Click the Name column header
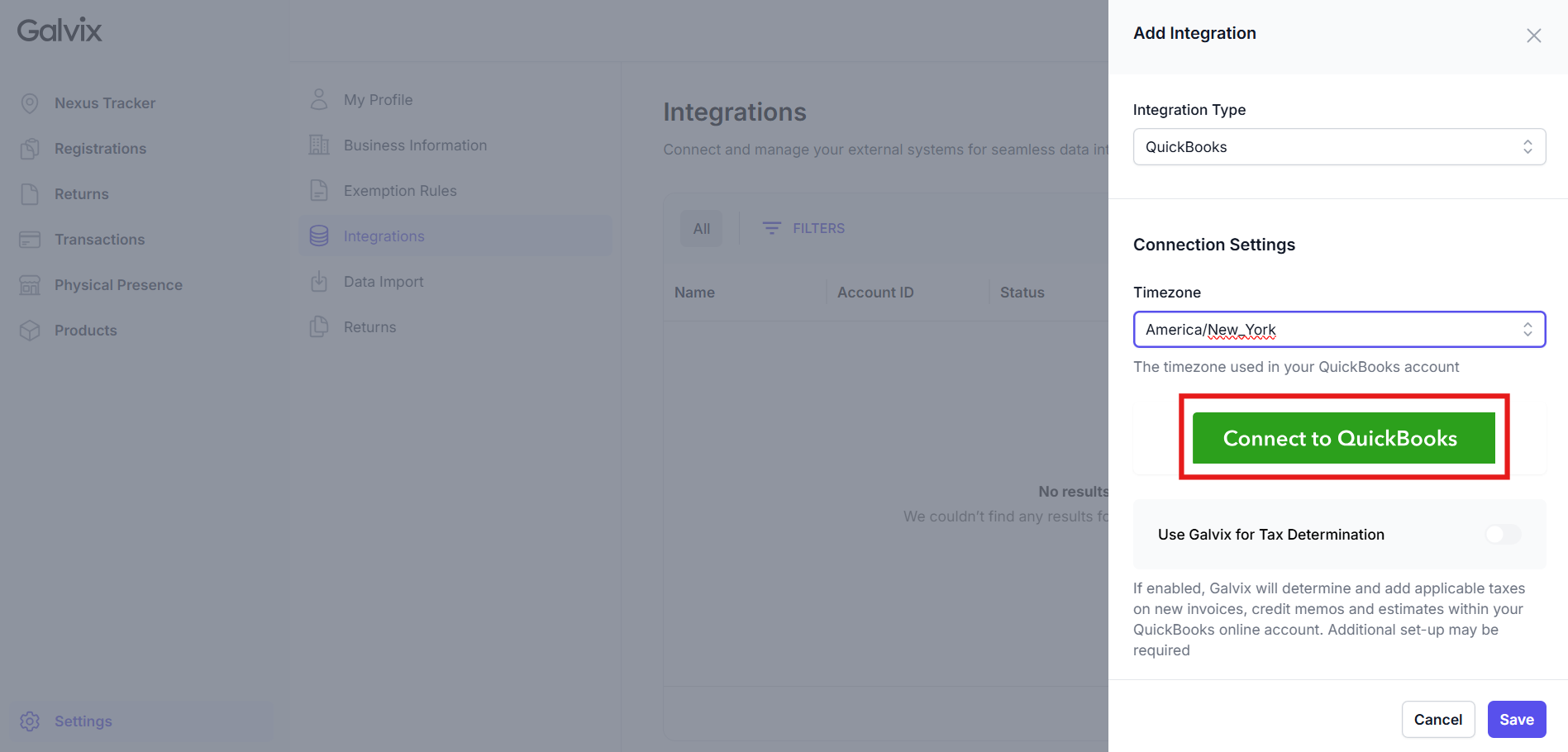 coord(694,293)
